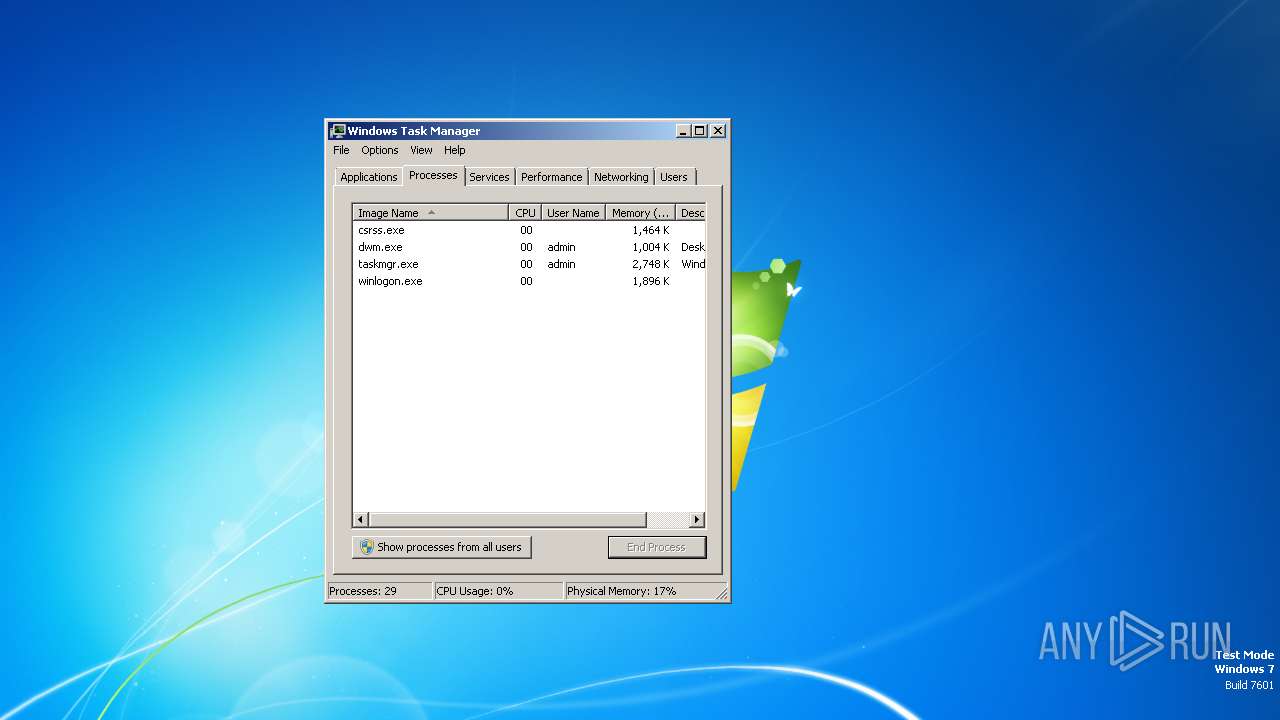Click admin user name for dwm.exe
Screen dimensions: 1280x720
click(561, 247)
